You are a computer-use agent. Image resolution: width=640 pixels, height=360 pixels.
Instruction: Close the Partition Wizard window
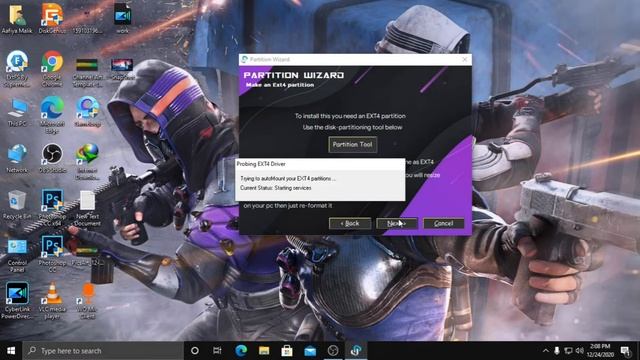click(464, 59)
